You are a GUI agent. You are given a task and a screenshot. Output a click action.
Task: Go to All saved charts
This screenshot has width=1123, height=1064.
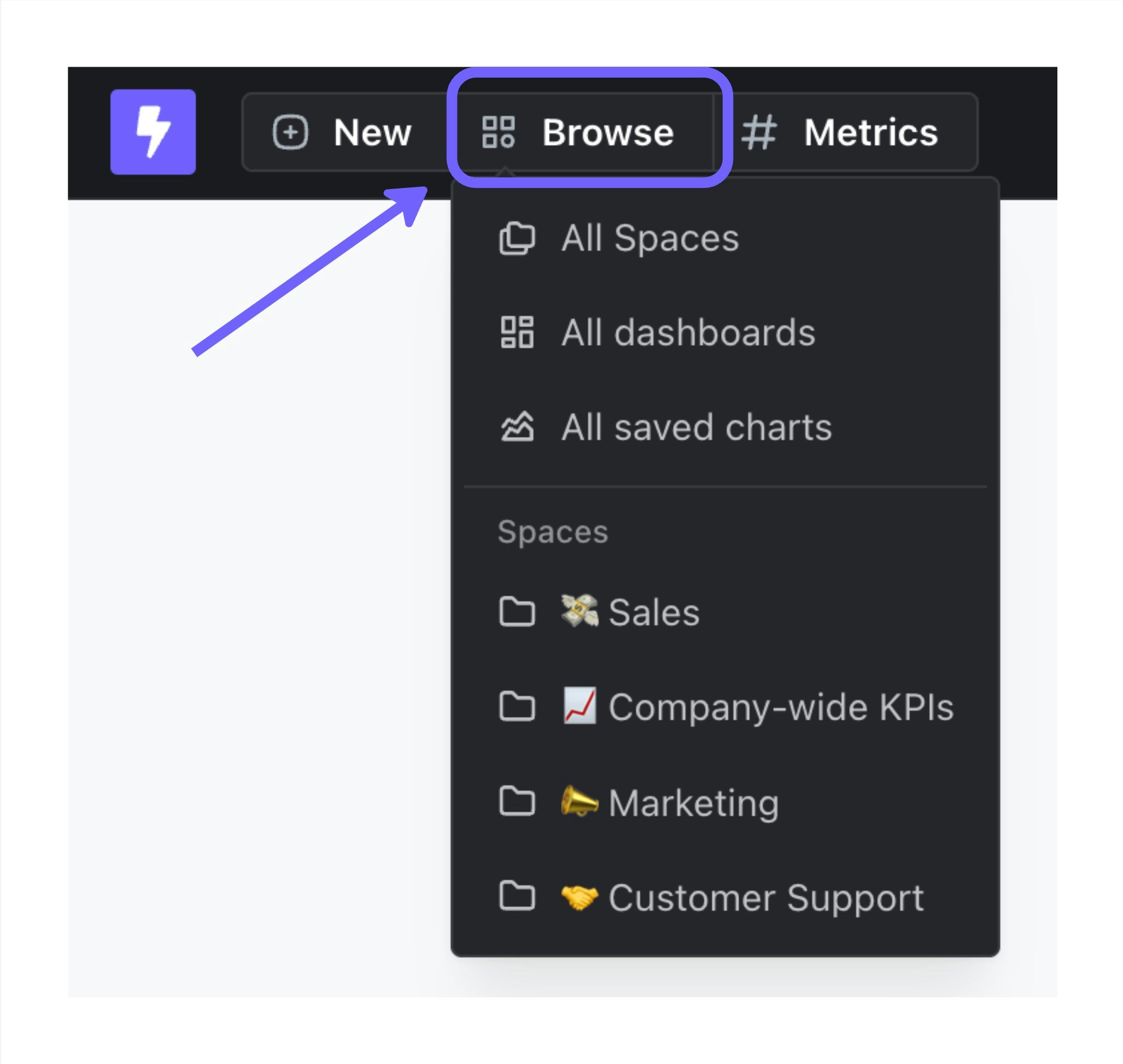(695, 426)
